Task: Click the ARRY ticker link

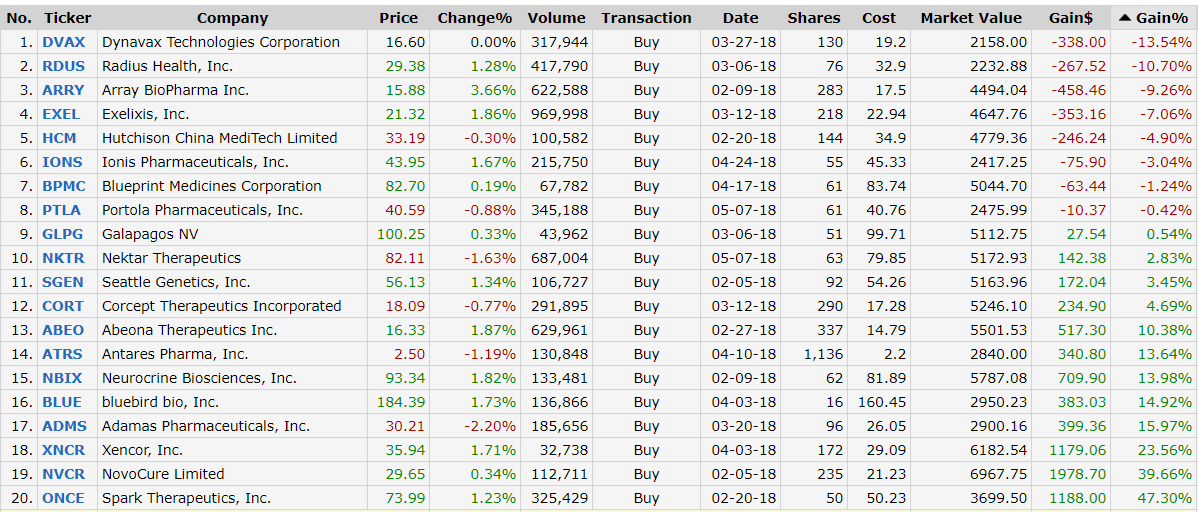Action: (x=63, y=90)
